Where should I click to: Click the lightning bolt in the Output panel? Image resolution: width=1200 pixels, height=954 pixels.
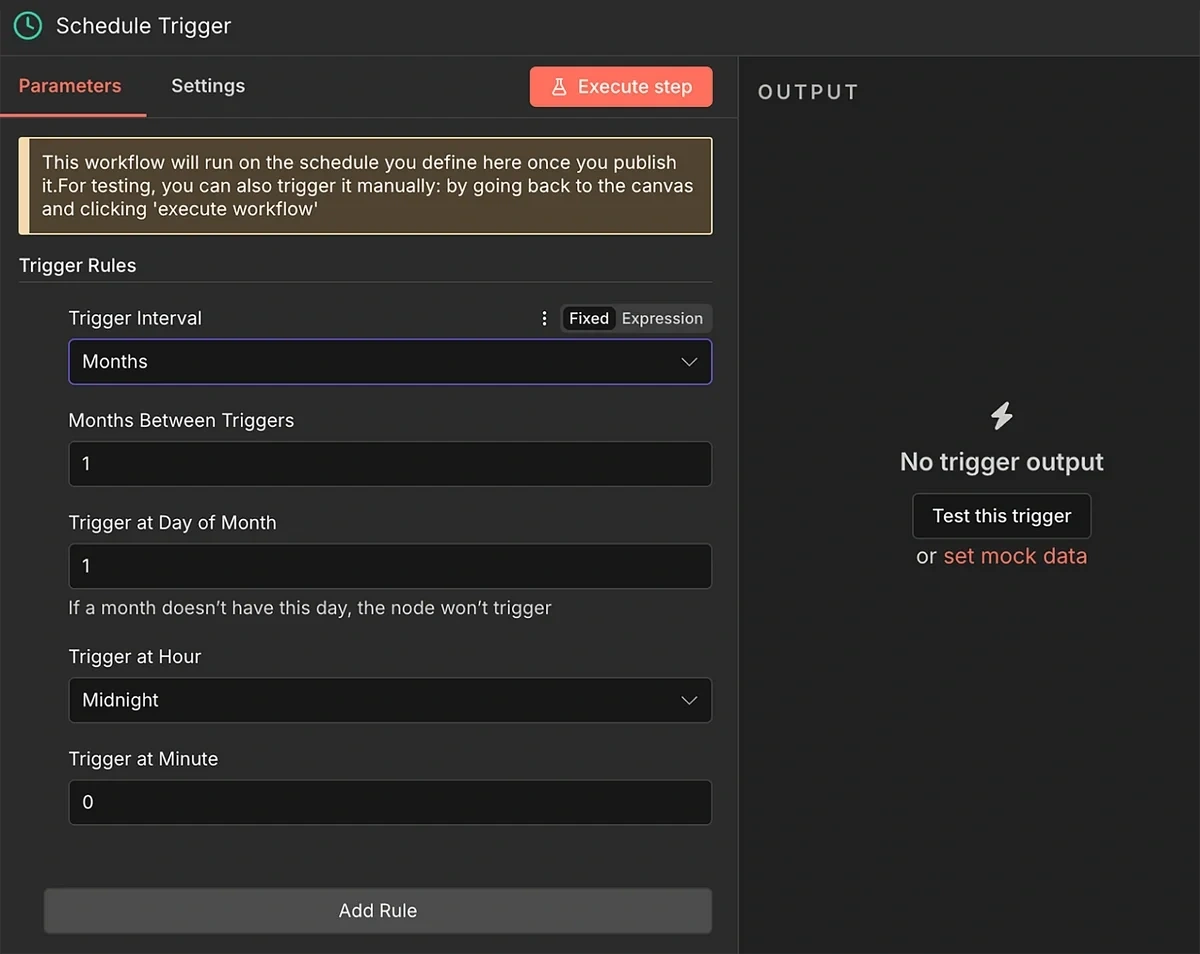coord(1002,415)
